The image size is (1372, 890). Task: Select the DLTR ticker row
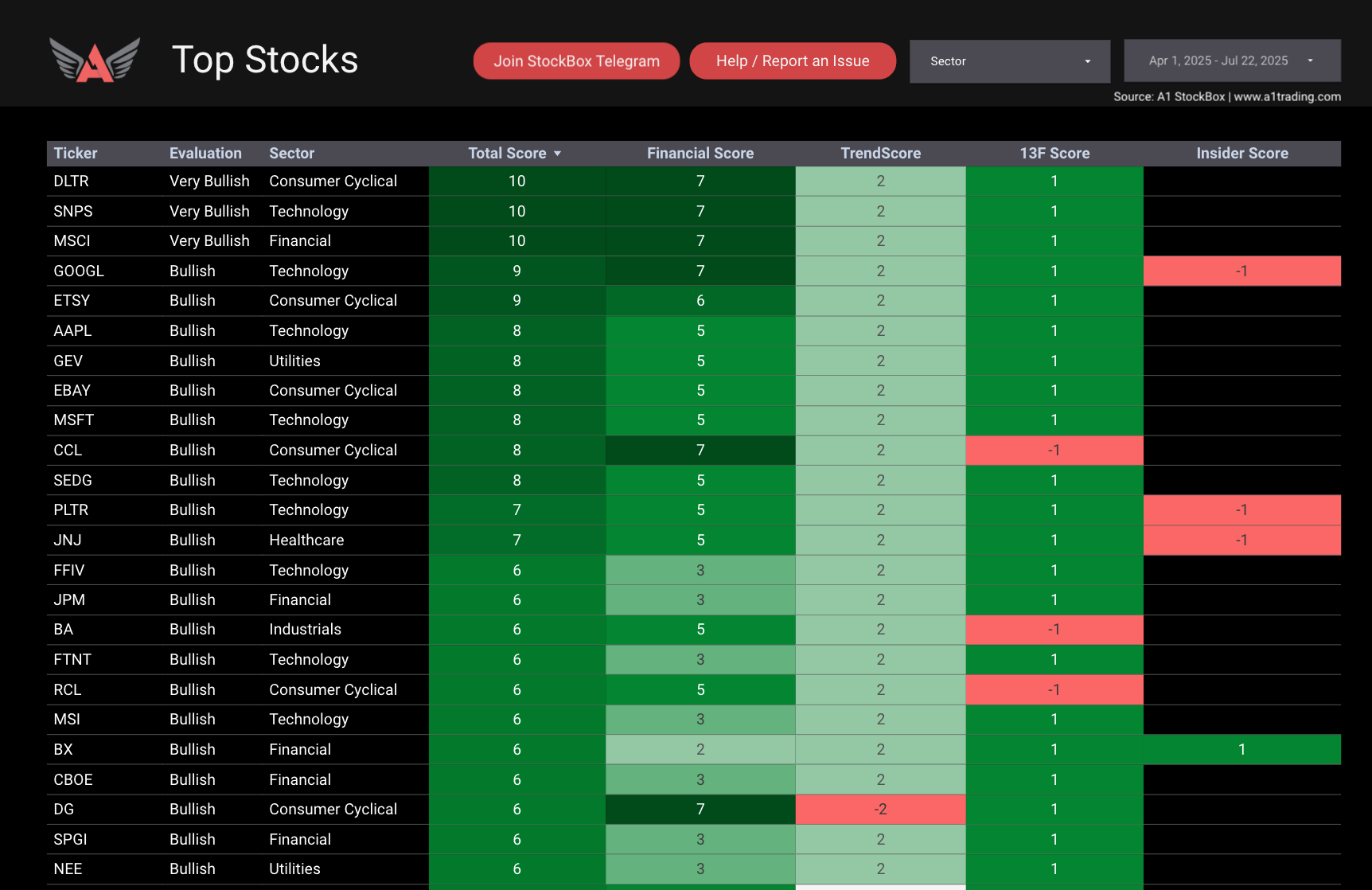[71, 181]
